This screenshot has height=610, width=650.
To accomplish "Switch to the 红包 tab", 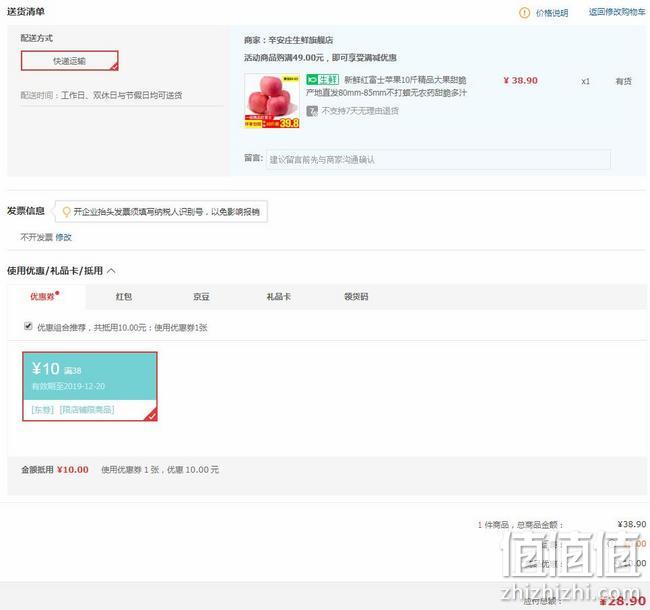I will coord(124,297).
